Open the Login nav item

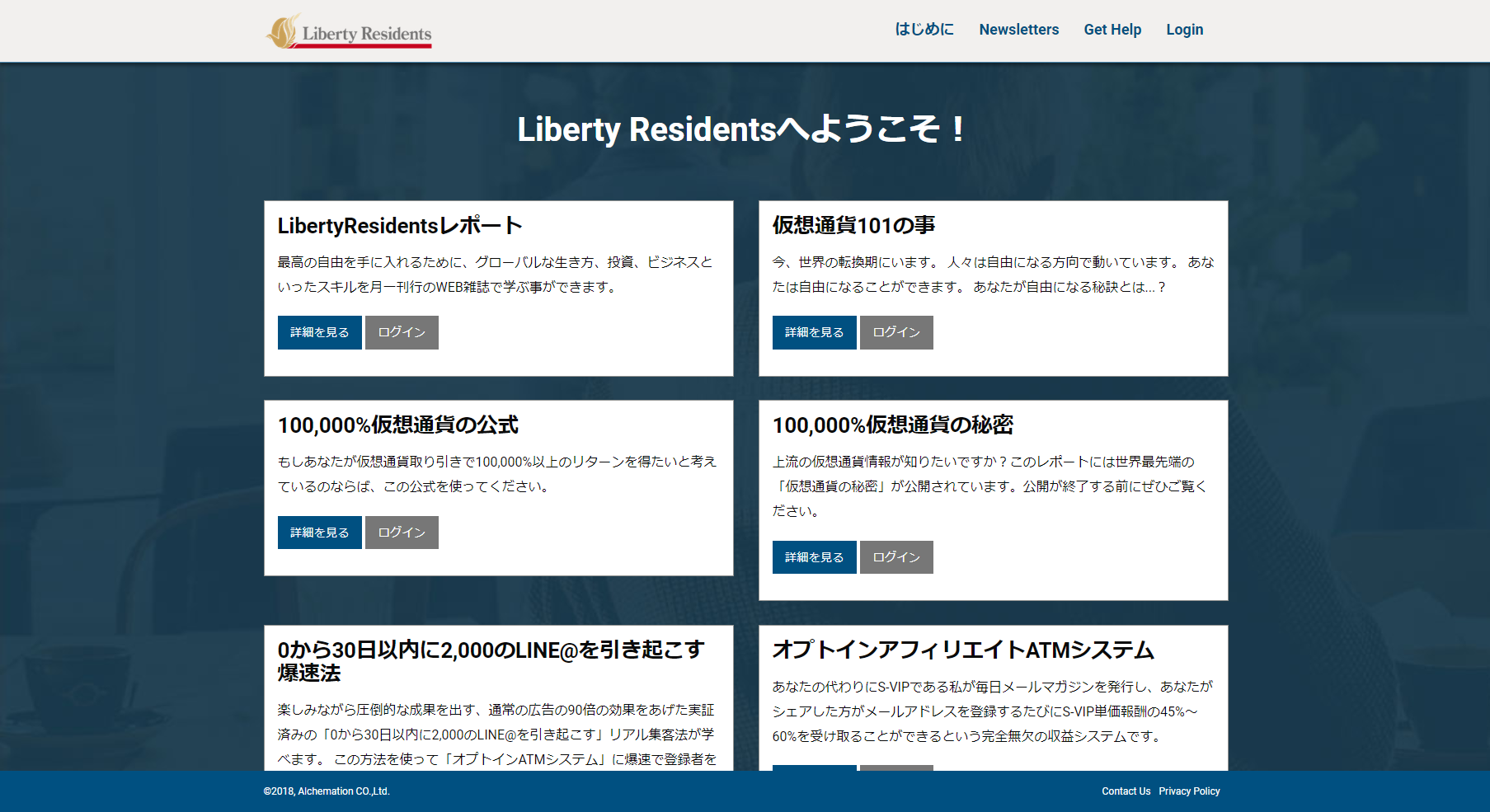[x=1184, y=30]
